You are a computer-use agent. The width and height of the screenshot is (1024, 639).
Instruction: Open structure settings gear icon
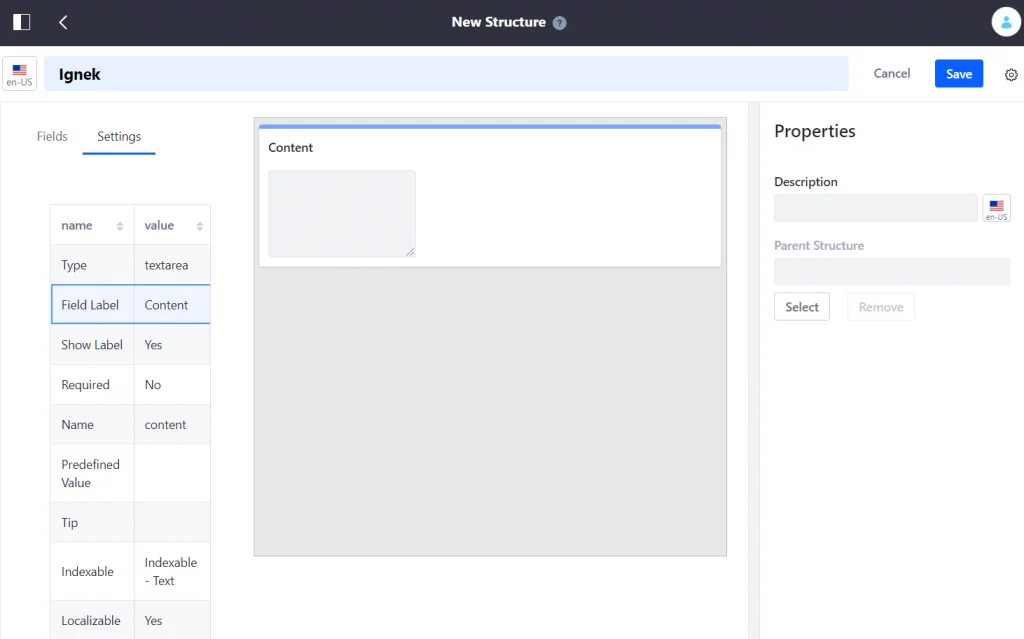pyautogui.click(x=1010, y=74)
